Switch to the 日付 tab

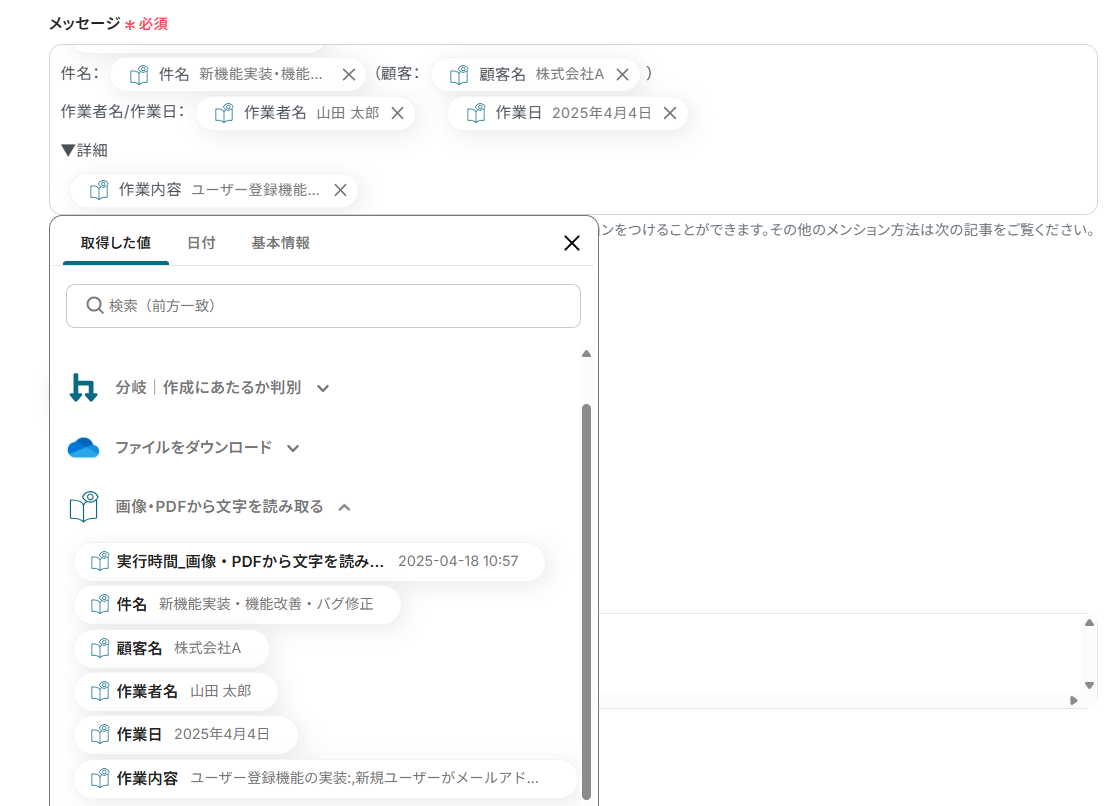point(201,243)
